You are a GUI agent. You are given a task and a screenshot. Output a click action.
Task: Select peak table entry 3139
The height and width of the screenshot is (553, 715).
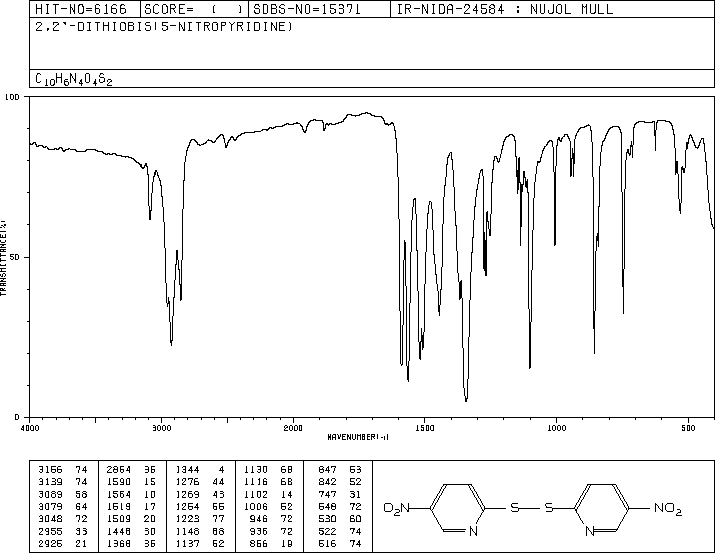[x=50, y=481]
